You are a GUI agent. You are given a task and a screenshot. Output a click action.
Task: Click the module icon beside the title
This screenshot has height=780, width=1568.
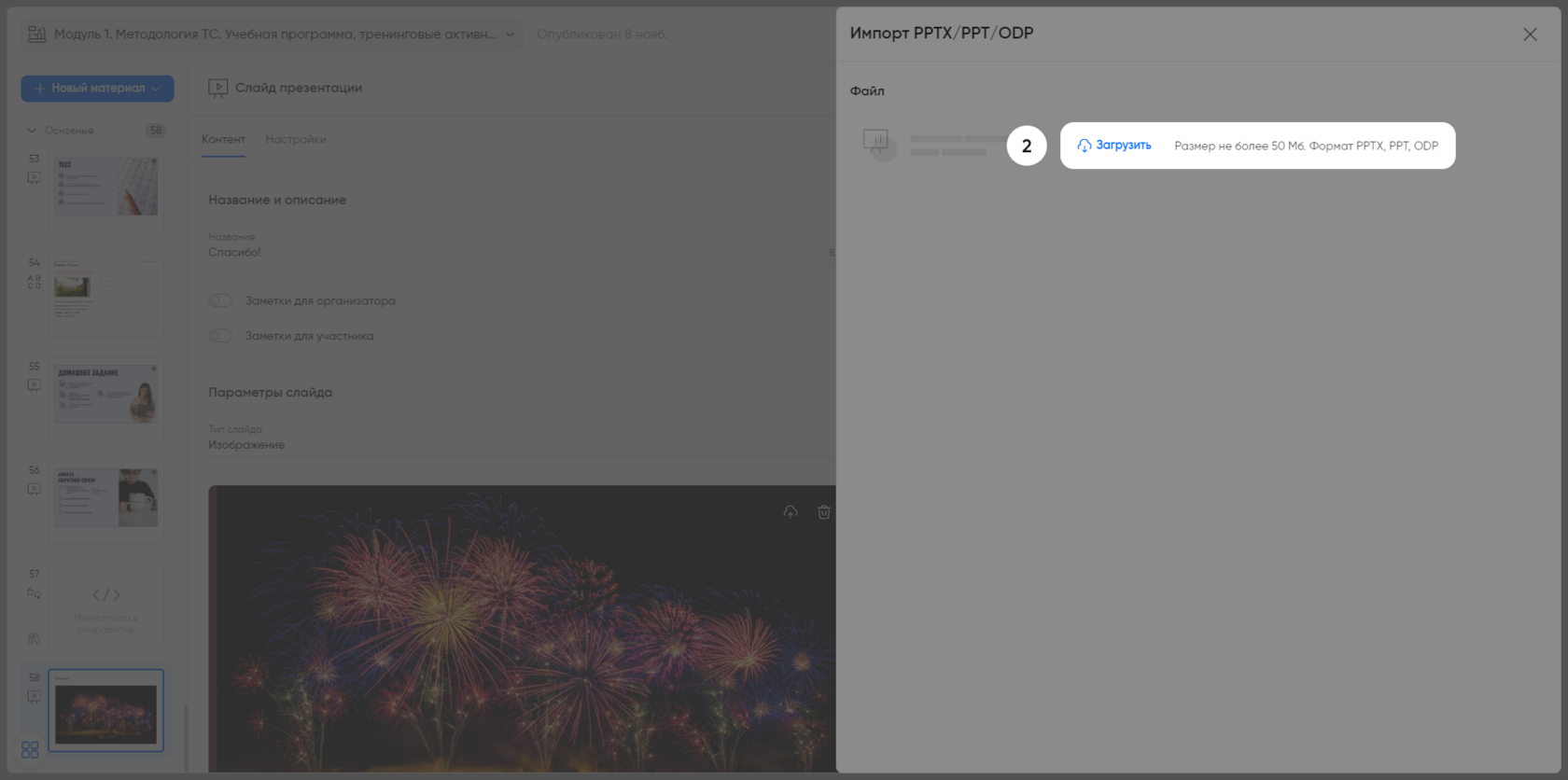36,35
